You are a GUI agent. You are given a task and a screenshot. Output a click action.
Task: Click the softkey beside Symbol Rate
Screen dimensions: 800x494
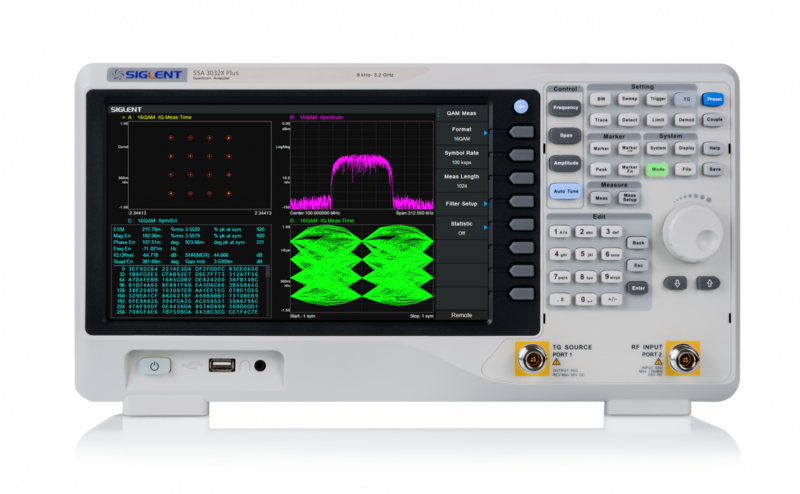point(521,155)
